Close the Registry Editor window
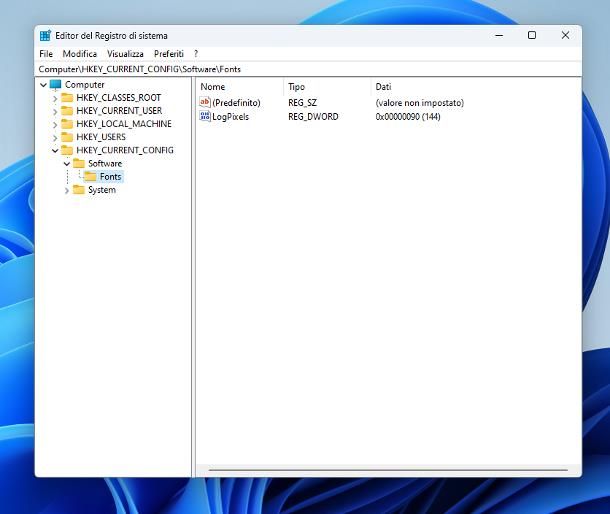 click(x=565, y=35)
